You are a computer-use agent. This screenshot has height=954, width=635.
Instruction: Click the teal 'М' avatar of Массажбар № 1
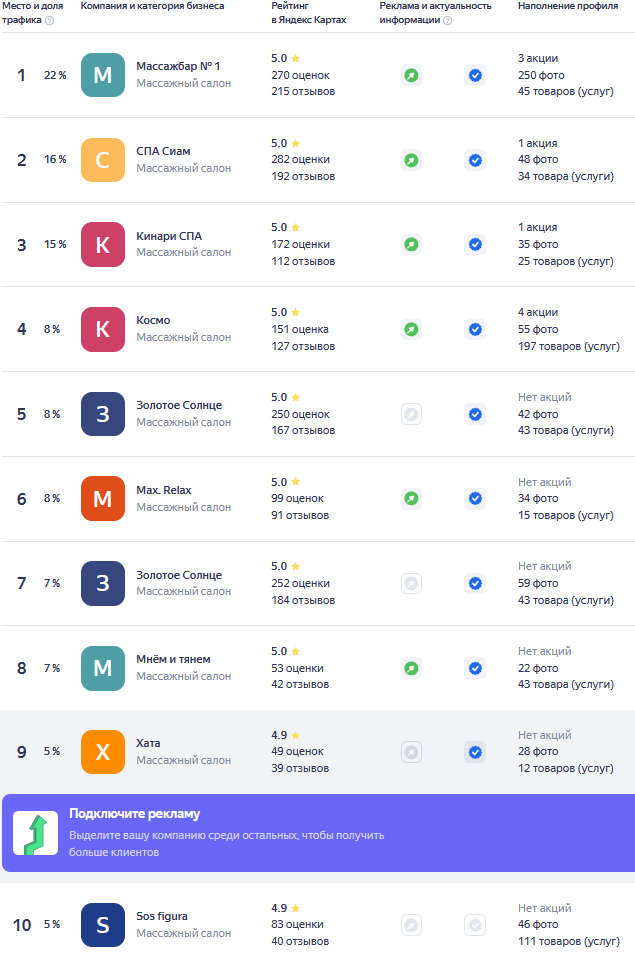pyautogui.click(x=103, y=75)
